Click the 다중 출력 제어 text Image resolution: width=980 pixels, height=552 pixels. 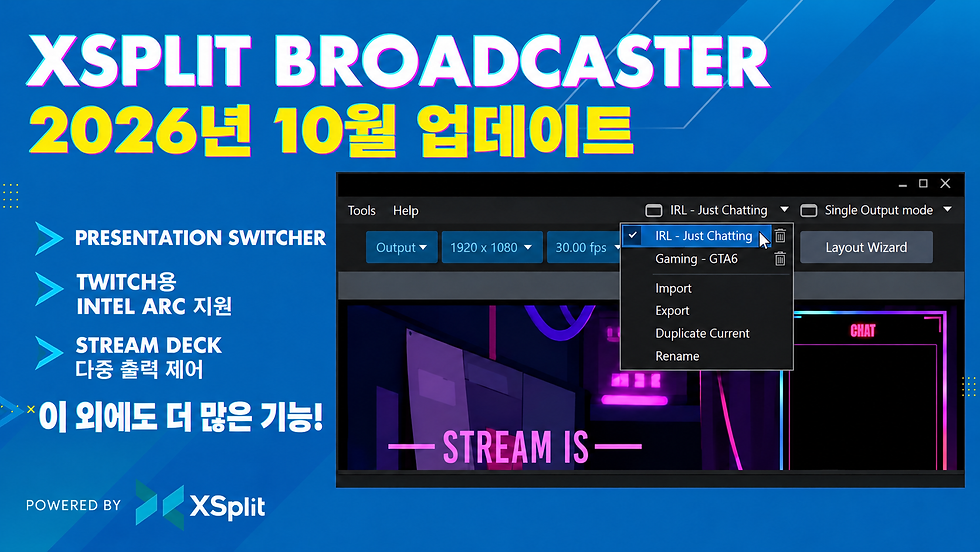pos(139,369)
